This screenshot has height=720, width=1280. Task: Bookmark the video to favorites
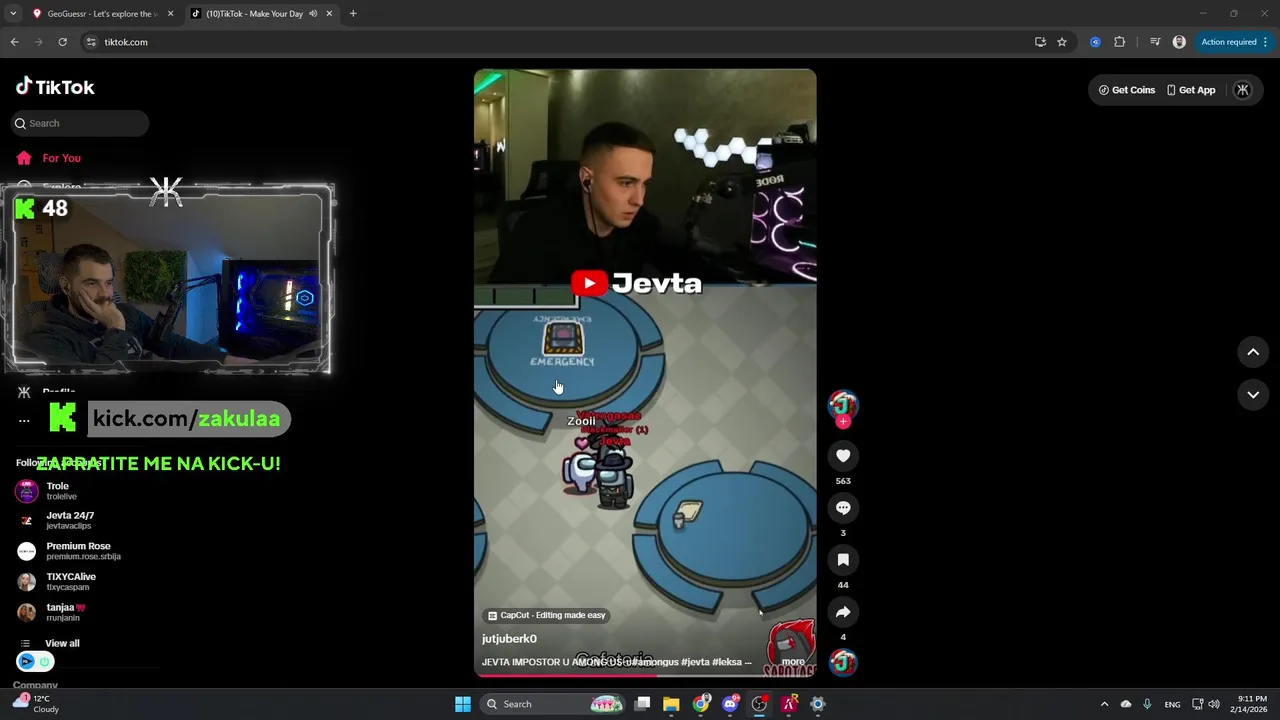[843, 560]
